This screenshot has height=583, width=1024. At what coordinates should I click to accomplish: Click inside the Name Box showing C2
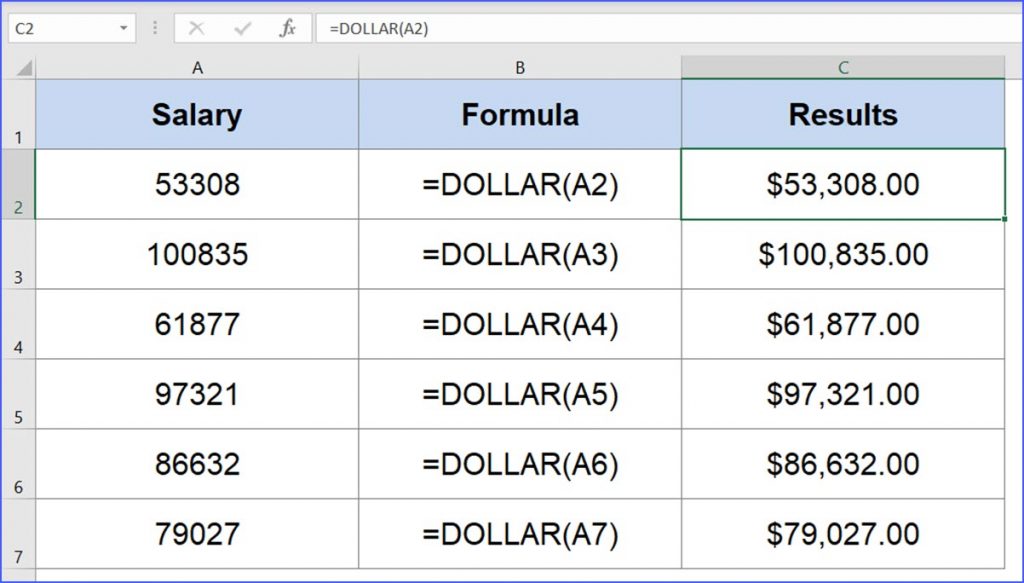60,28
